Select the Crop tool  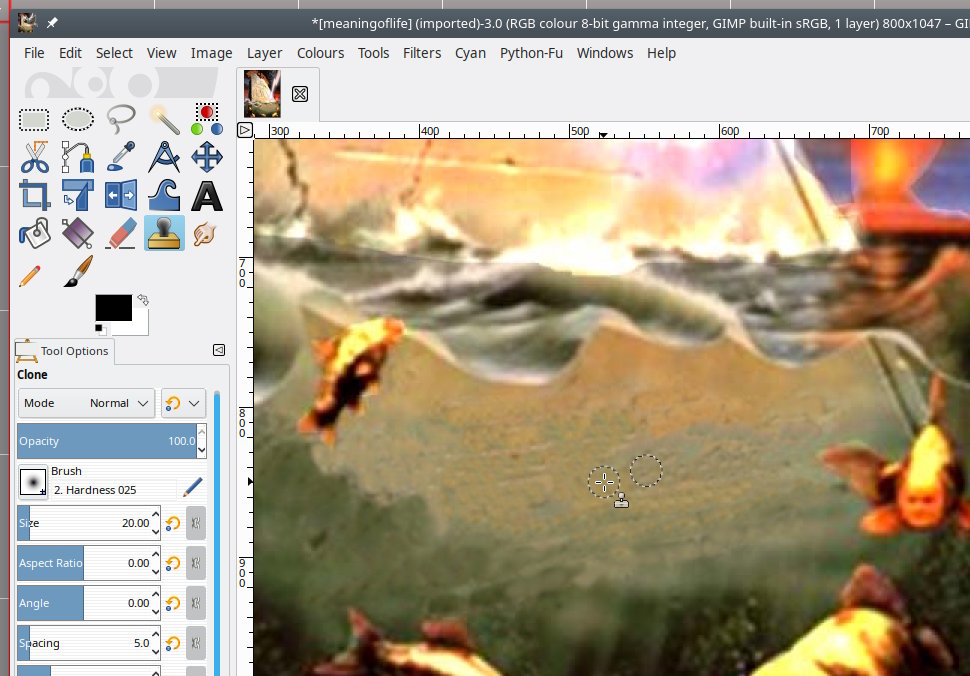pos(35,195)
